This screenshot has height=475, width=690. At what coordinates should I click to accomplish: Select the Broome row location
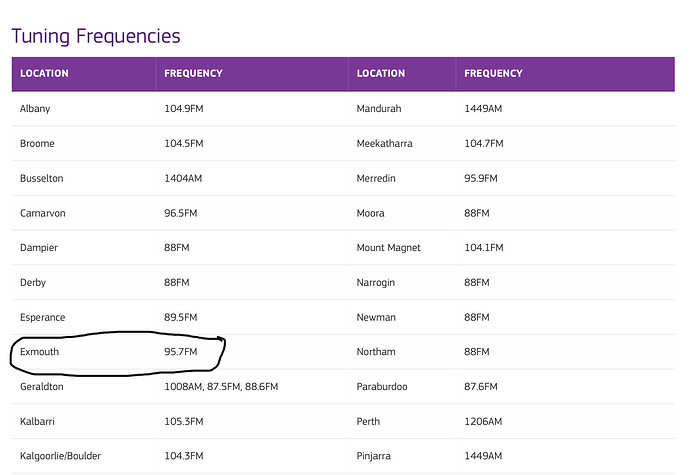click(38, 143)
